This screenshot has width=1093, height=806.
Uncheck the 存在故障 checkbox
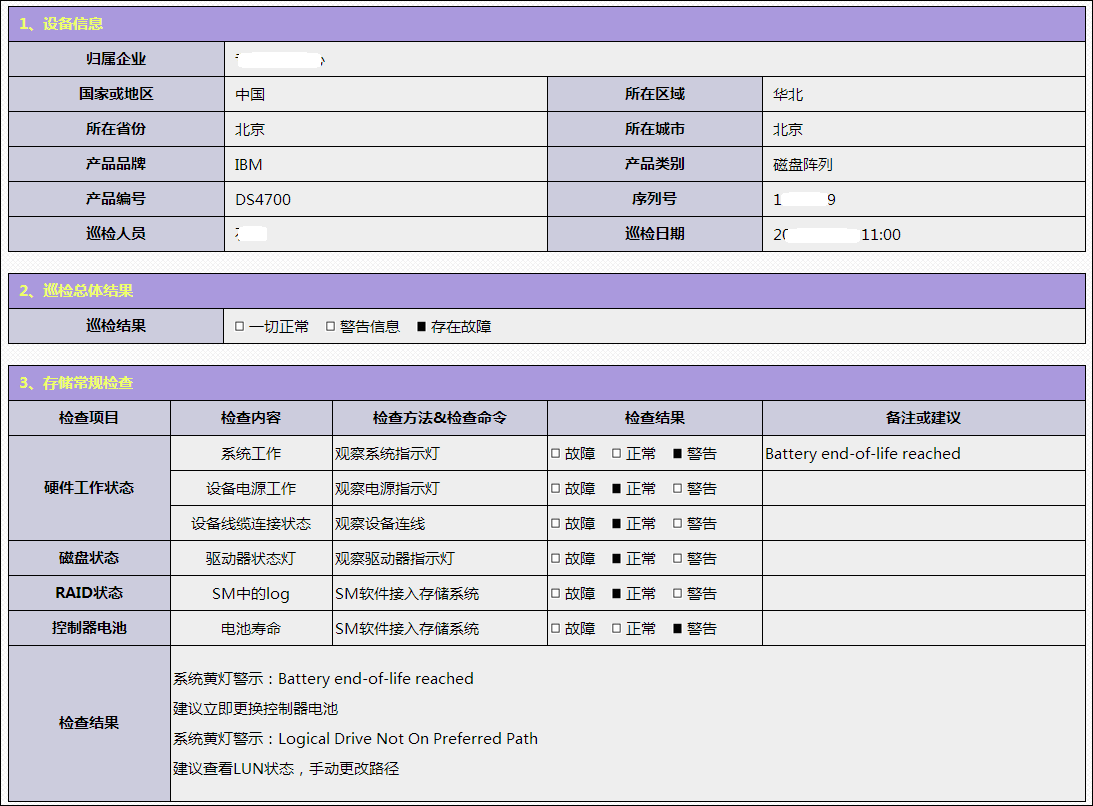(x=422, y=327)
